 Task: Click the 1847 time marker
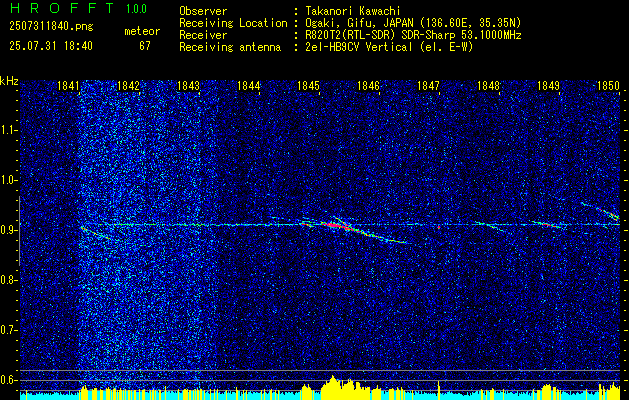click(428, 85)
